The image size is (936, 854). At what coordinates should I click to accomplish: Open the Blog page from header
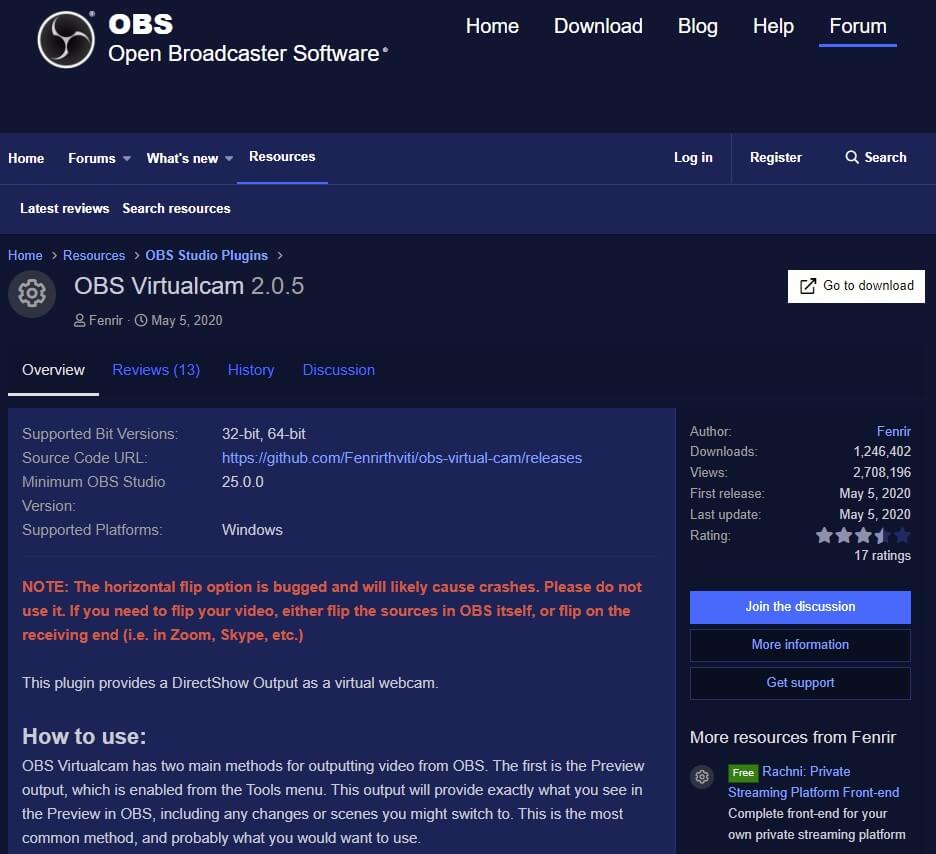(x=697, y=27)
